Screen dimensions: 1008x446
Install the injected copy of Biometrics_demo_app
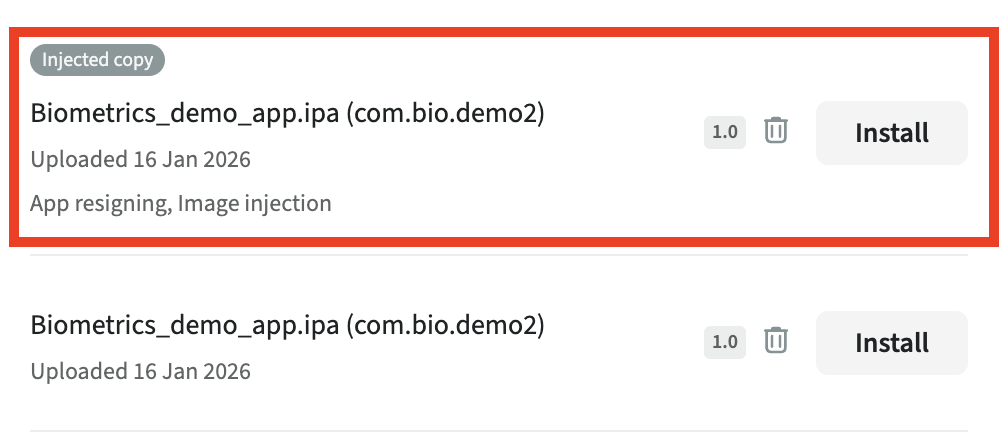point(891,133)
